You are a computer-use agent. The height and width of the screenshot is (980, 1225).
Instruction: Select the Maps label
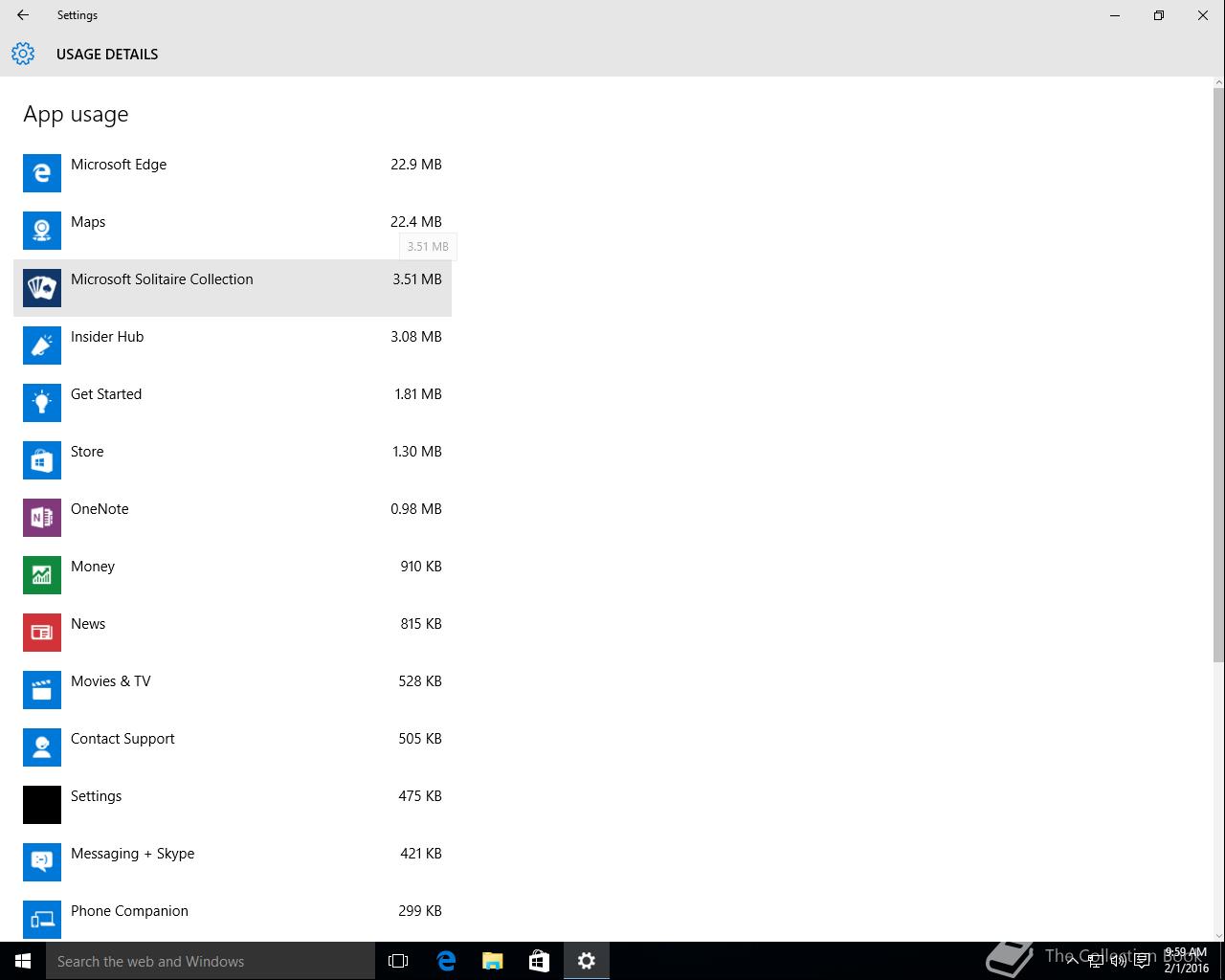point(88,222)
